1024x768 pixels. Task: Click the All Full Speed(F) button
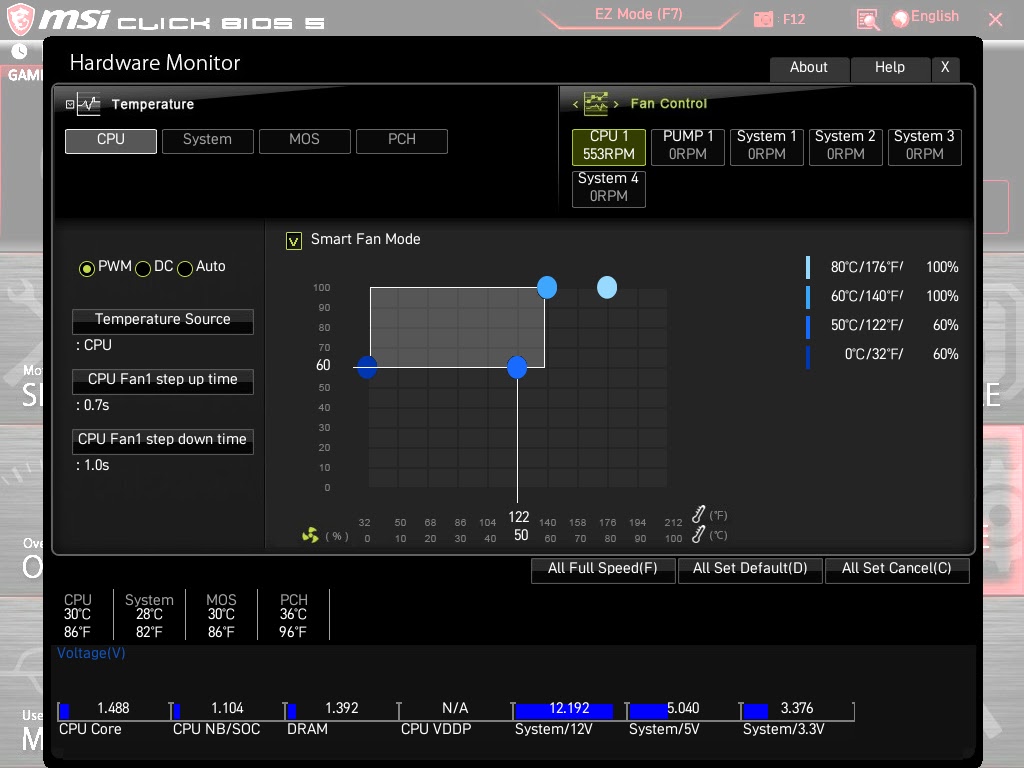tap(603, 569)
